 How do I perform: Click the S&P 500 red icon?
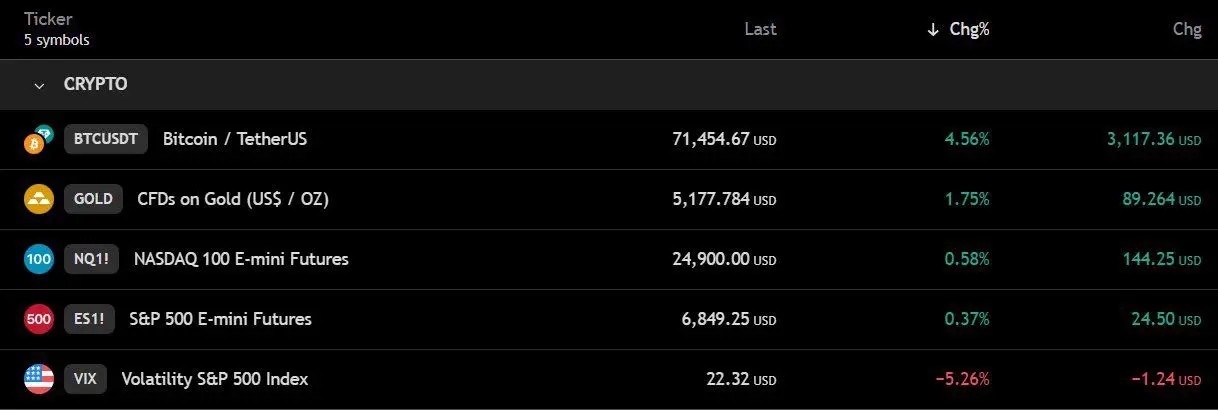tap(38, 319)
